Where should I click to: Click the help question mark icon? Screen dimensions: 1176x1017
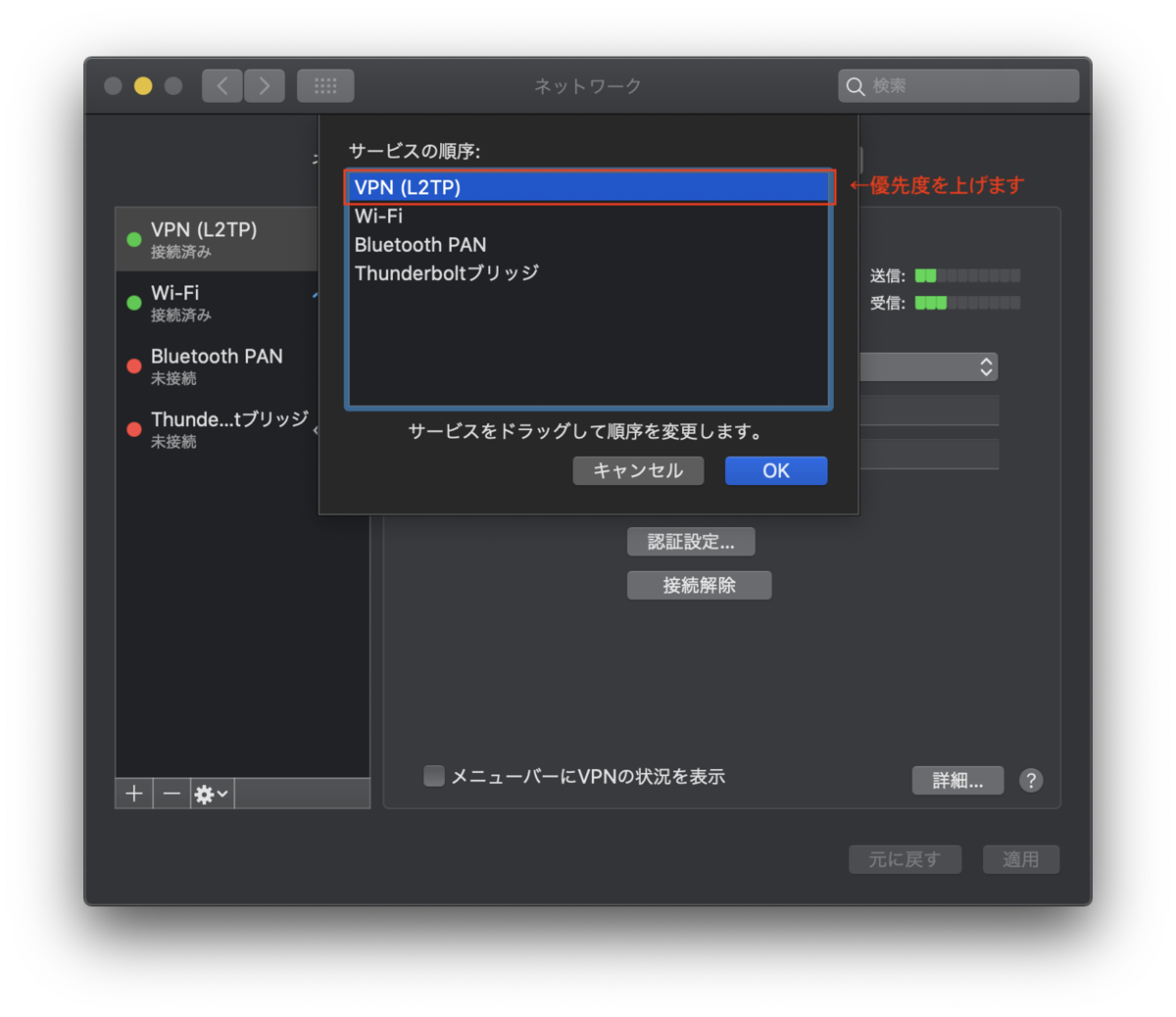click(x=1030, y=780)
